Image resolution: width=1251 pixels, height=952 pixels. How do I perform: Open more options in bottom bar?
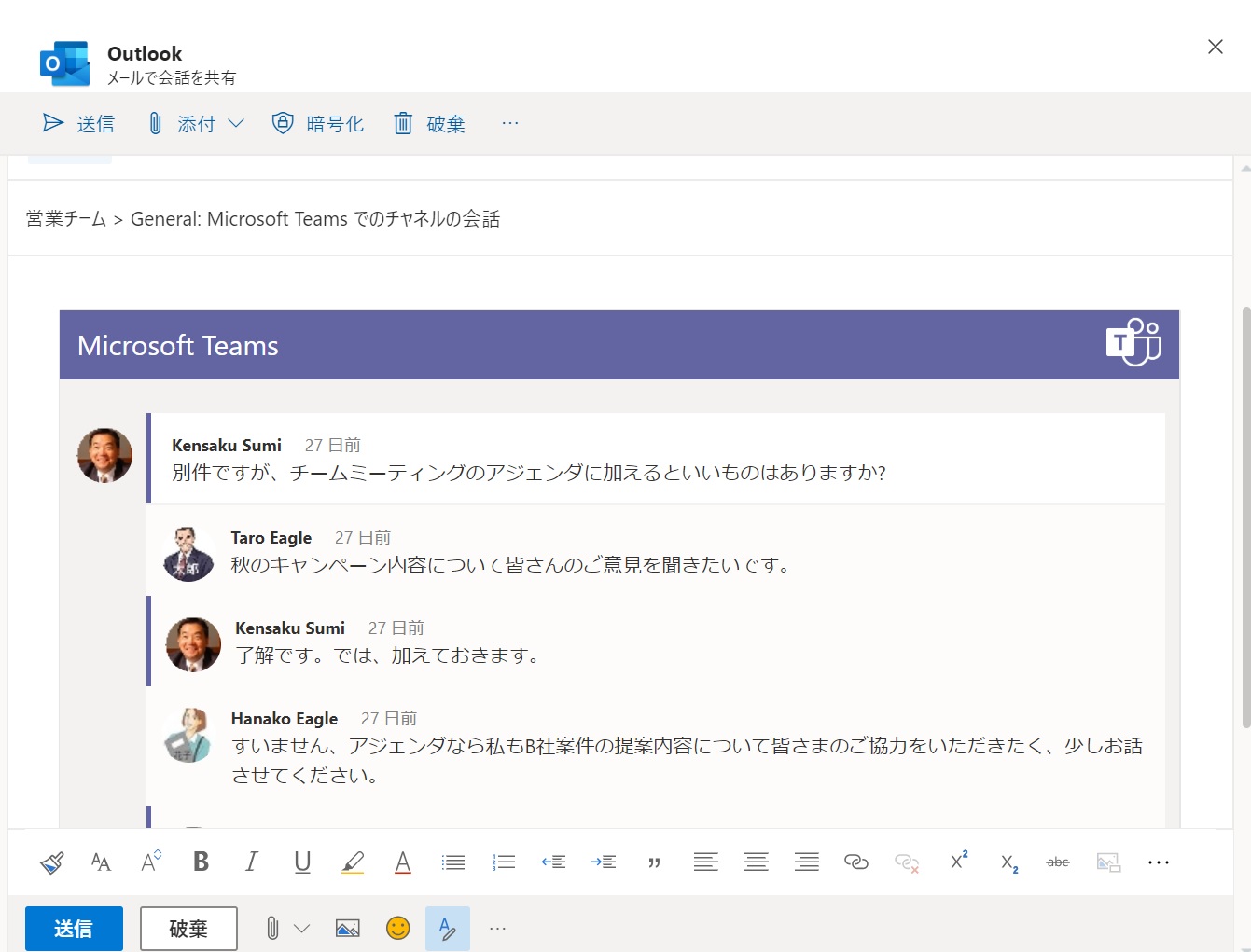pyautogui.click(x=497, y=929)
